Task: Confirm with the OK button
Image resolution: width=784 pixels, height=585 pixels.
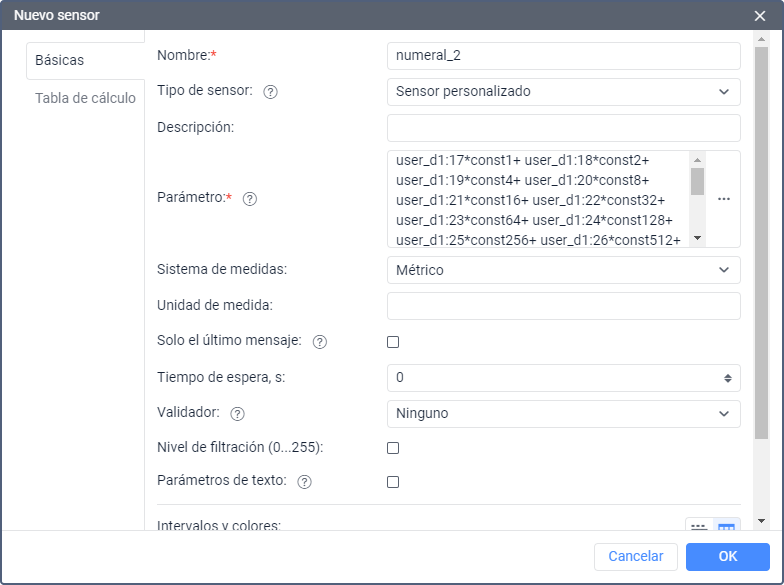Action: click(x=728, y=557)
